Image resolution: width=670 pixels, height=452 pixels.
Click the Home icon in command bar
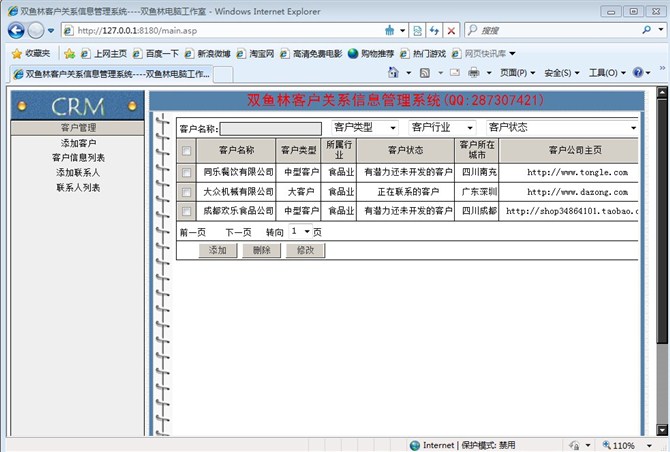[393, 72]
